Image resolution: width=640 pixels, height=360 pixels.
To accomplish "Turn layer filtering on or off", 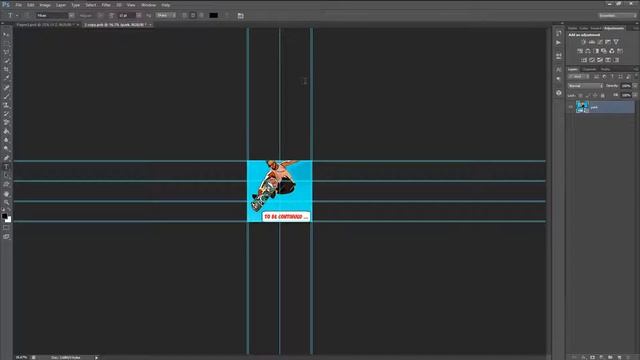I will click(636, 76).
